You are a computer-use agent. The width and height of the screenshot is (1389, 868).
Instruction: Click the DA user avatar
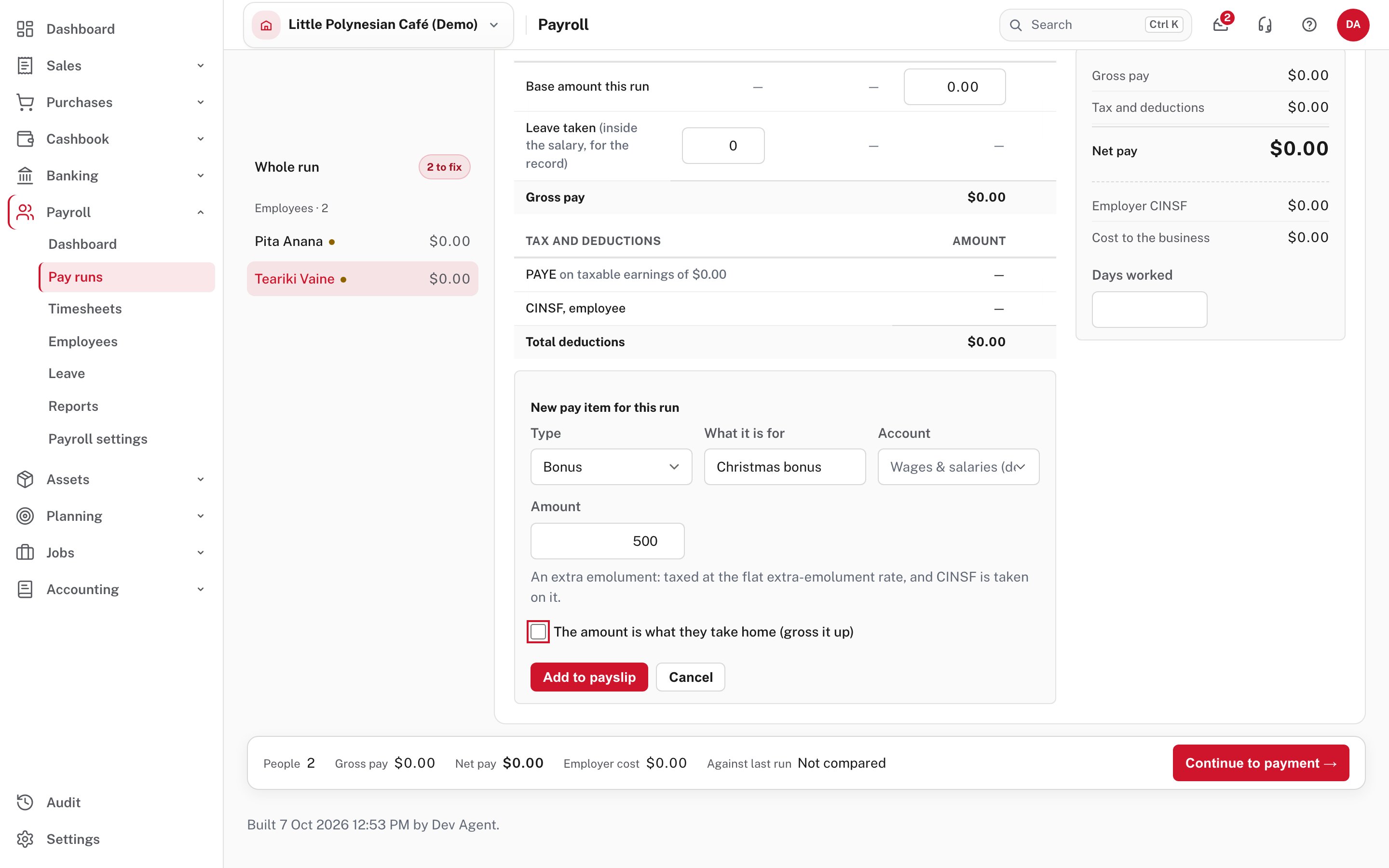1353,25
